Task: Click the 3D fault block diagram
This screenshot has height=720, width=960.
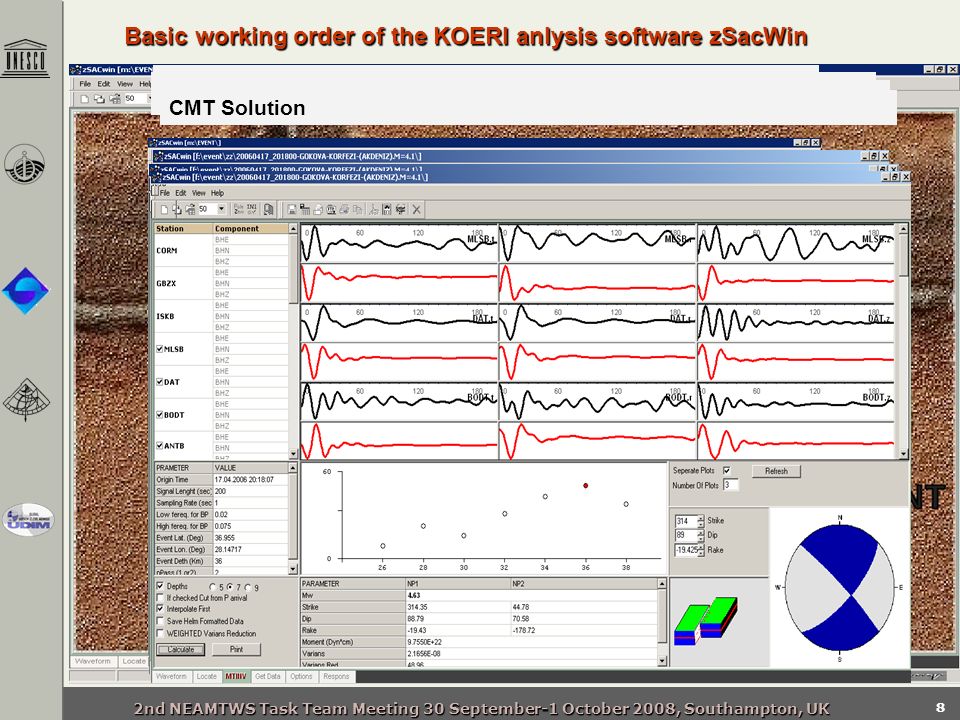Action: [x=706, y=620]
